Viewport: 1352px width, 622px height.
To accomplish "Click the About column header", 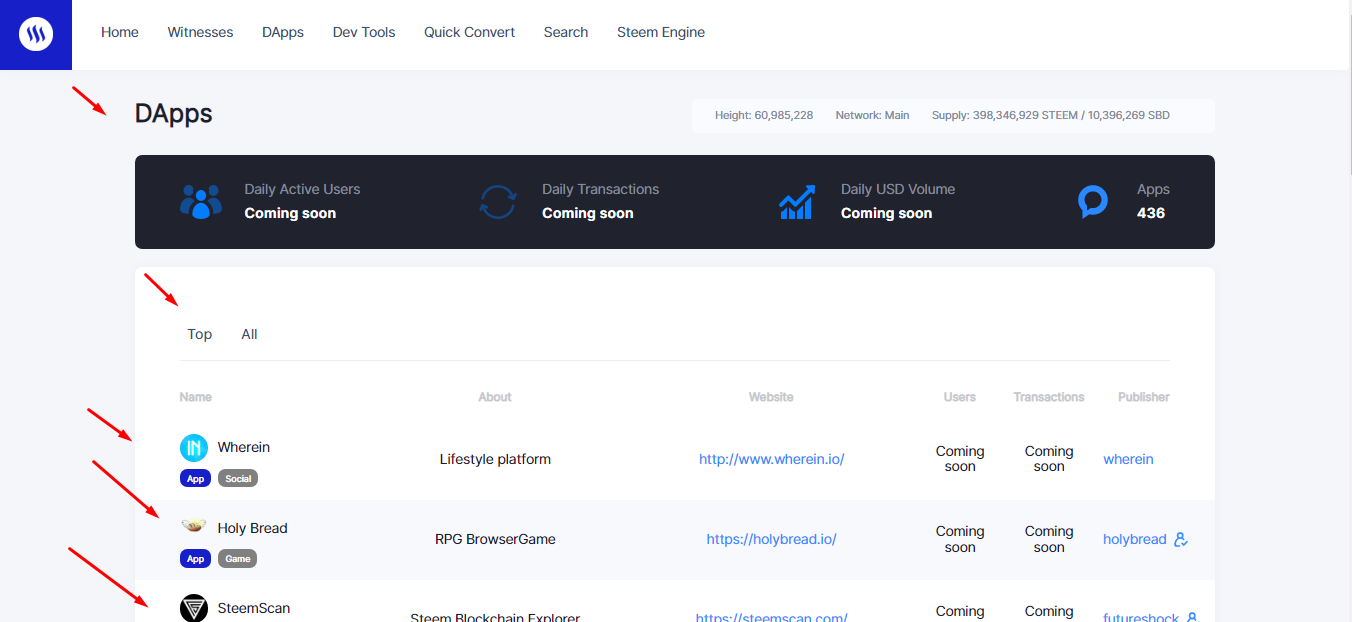I will pyautogui.click(x=495, y=397).
